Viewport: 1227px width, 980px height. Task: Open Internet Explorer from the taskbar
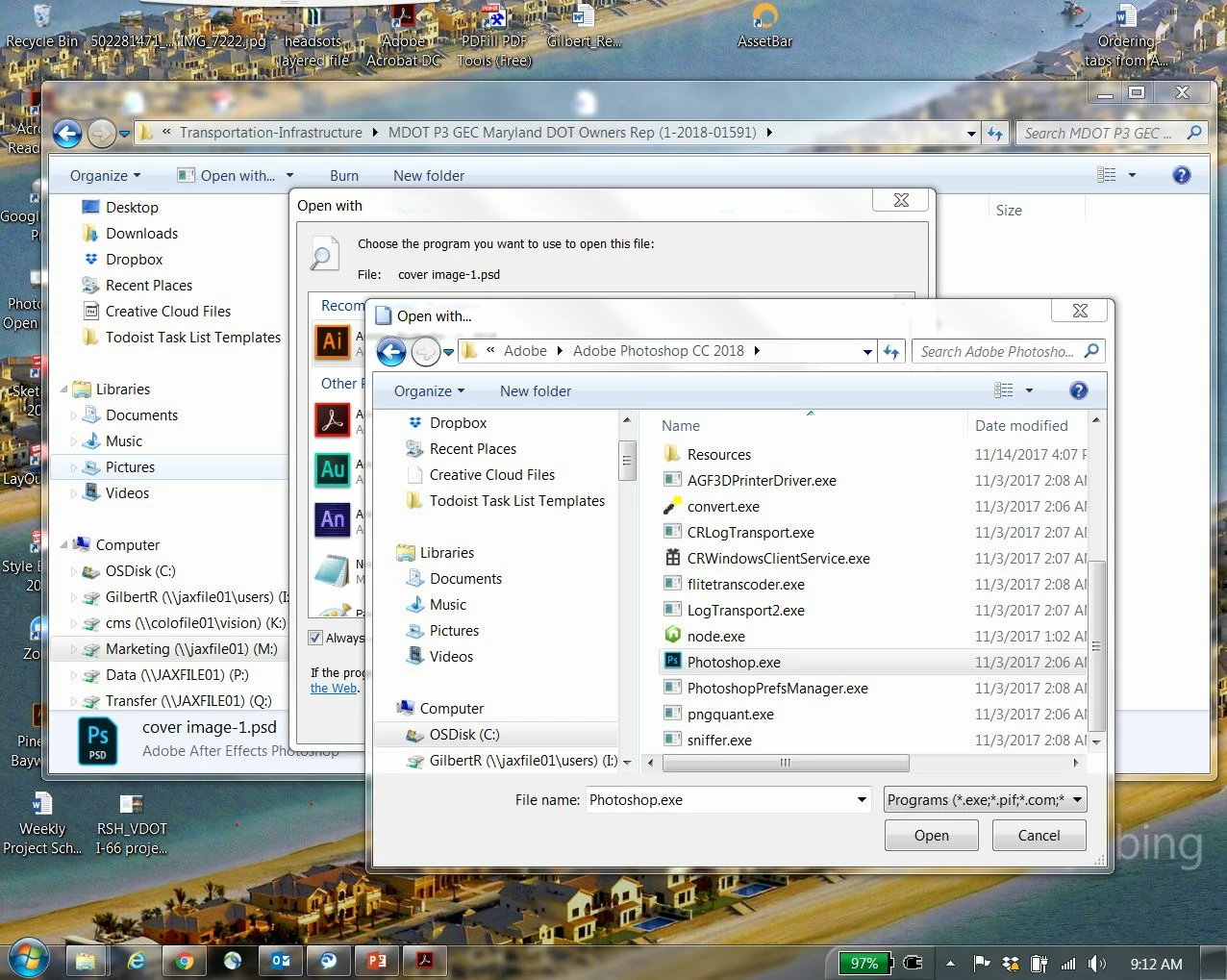click(x=137, y=961)
